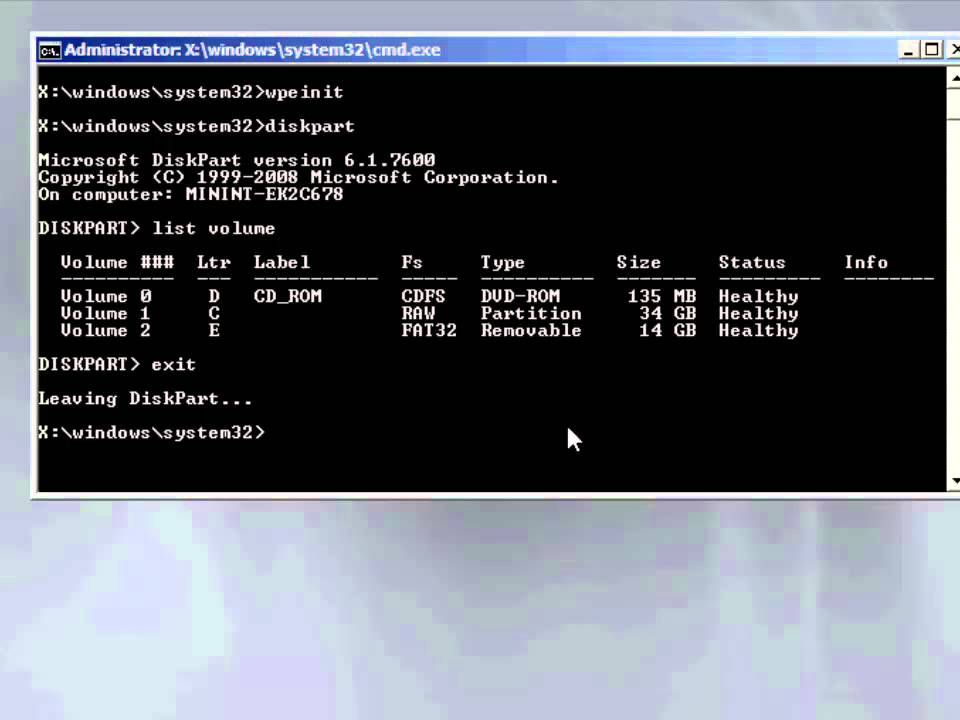
Task: Click the last X:\windows\system32> prompt
Action: [x=151, y=433]
